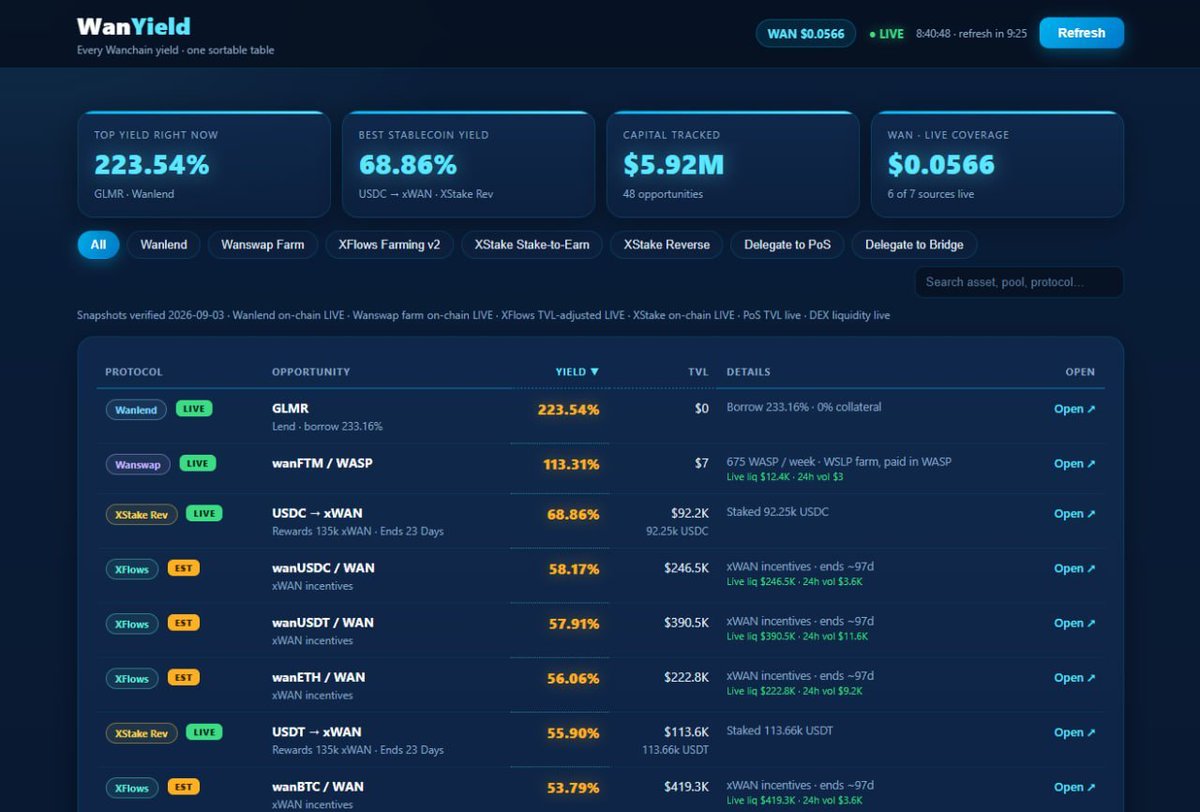Open the wanETH / WAN opportunity link
Image resolution: width=1200 pixels, height=812 pixels.
(x=1075, y=678)
